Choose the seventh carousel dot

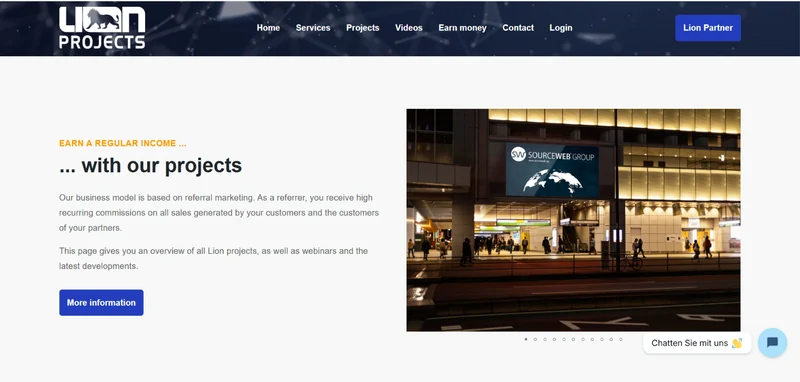pyautogui.click(x=583, y=339)
